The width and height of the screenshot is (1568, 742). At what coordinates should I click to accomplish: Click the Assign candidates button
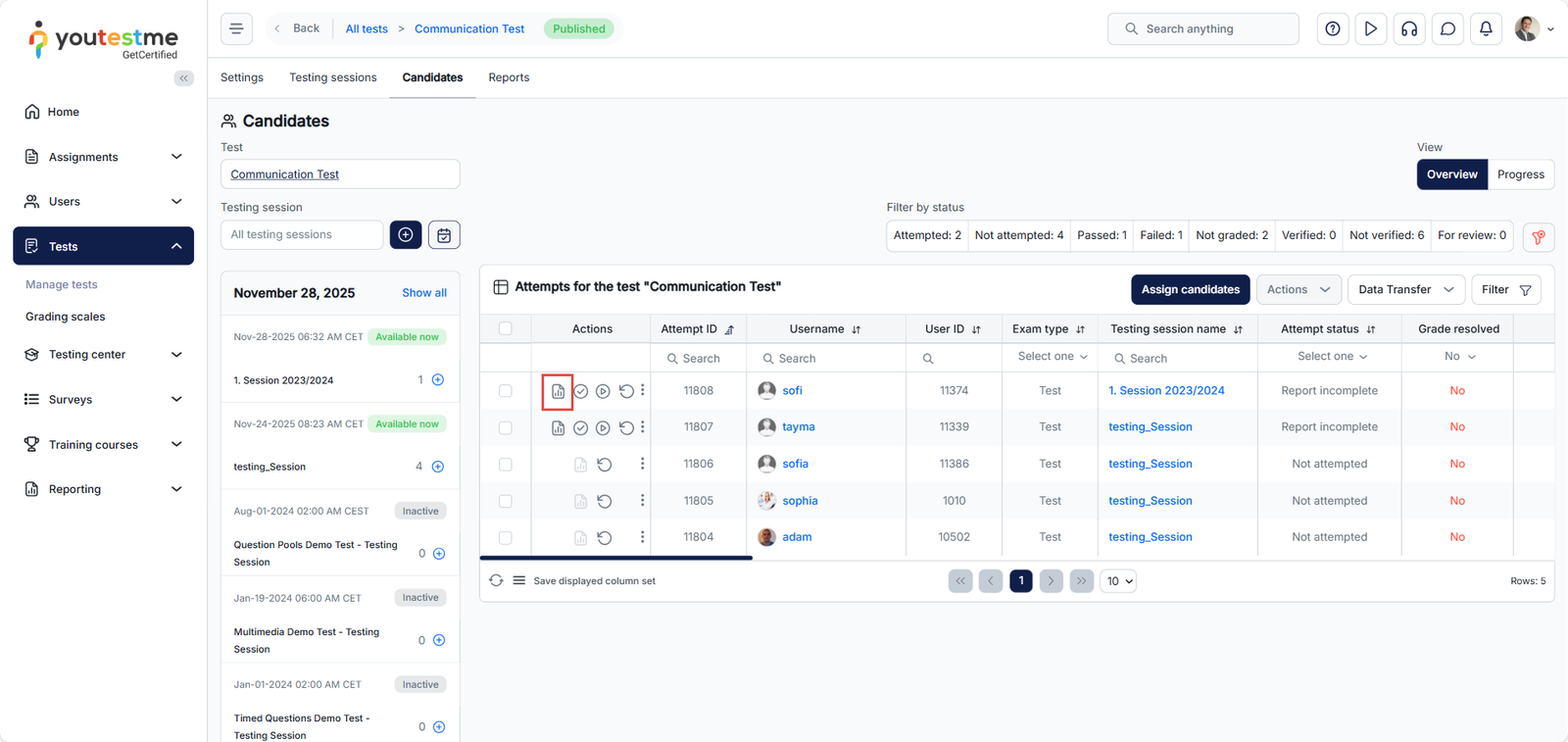[x=1190, y=290]
